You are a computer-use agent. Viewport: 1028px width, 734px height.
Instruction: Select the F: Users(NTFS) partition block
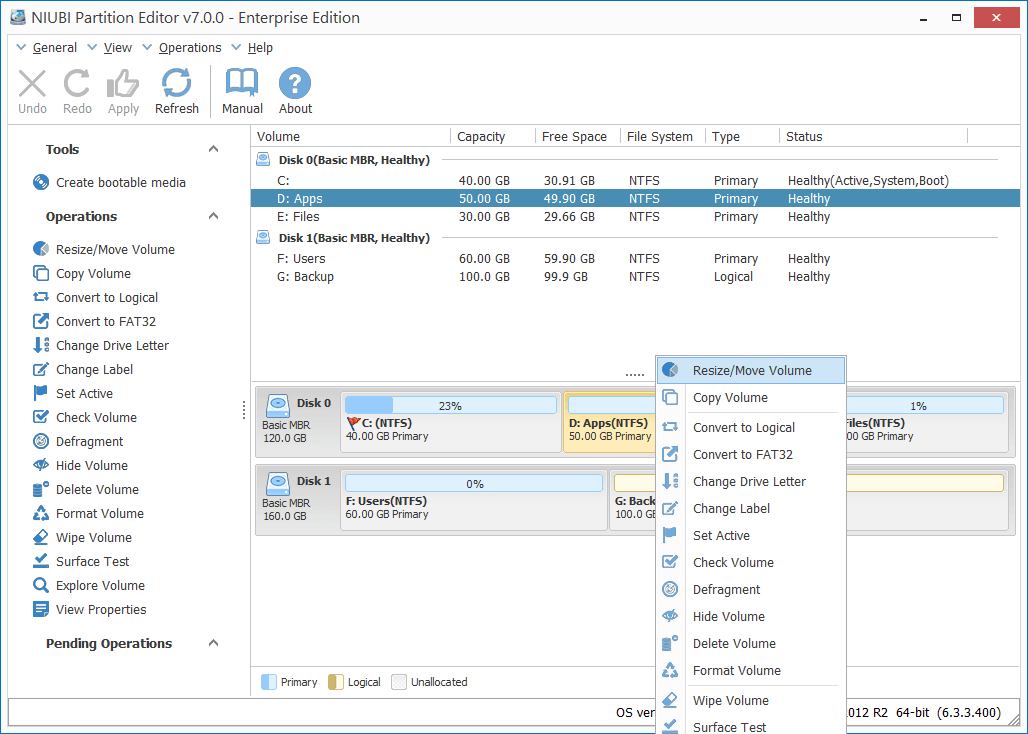(x=474, y=501)
